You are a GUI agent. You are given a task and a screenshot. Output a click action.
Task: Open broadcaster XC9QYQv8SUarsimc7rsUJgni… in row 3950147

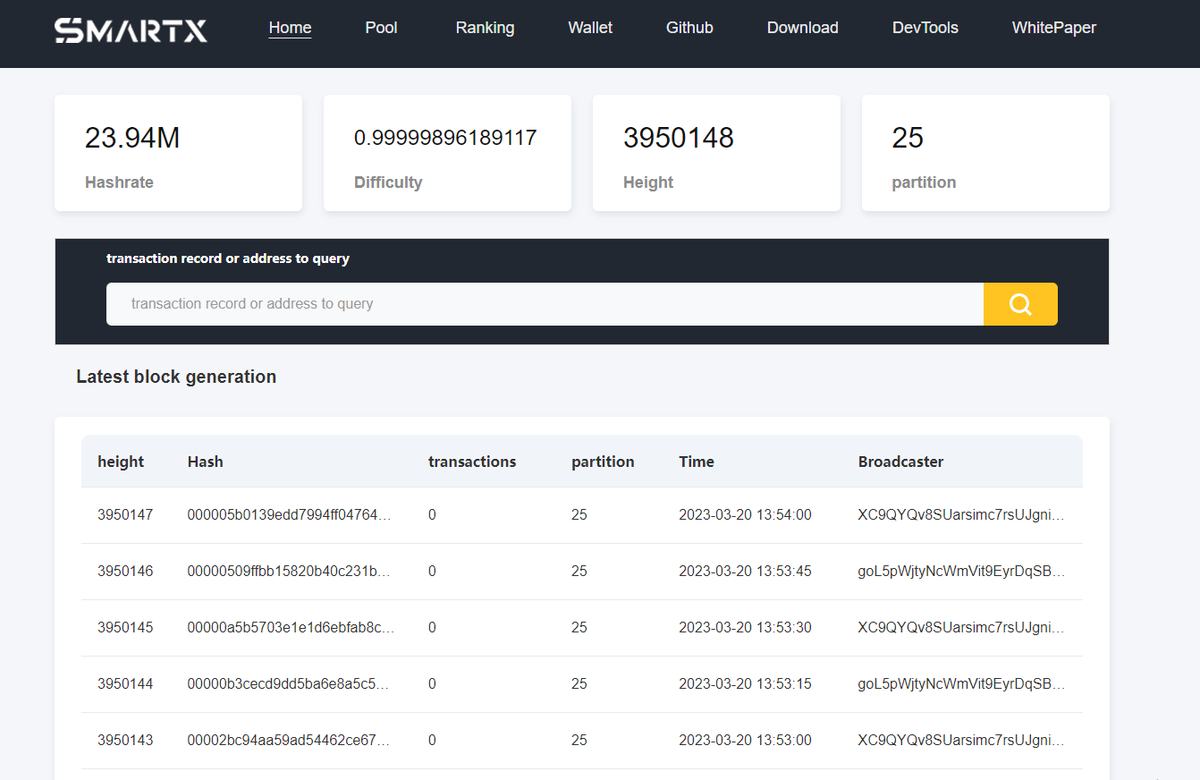click(x=961, y=515)
